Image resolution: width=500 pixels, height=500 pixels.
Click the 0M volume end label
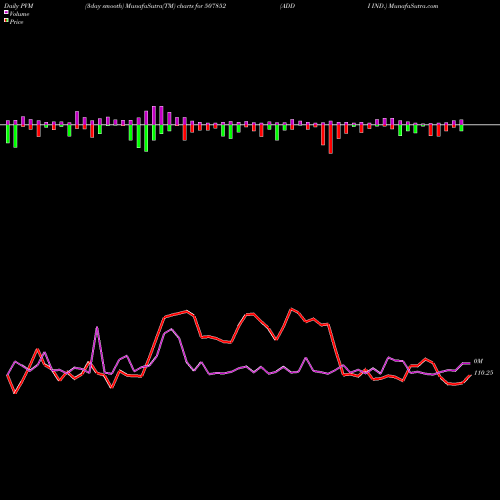(x=478, y=362)
